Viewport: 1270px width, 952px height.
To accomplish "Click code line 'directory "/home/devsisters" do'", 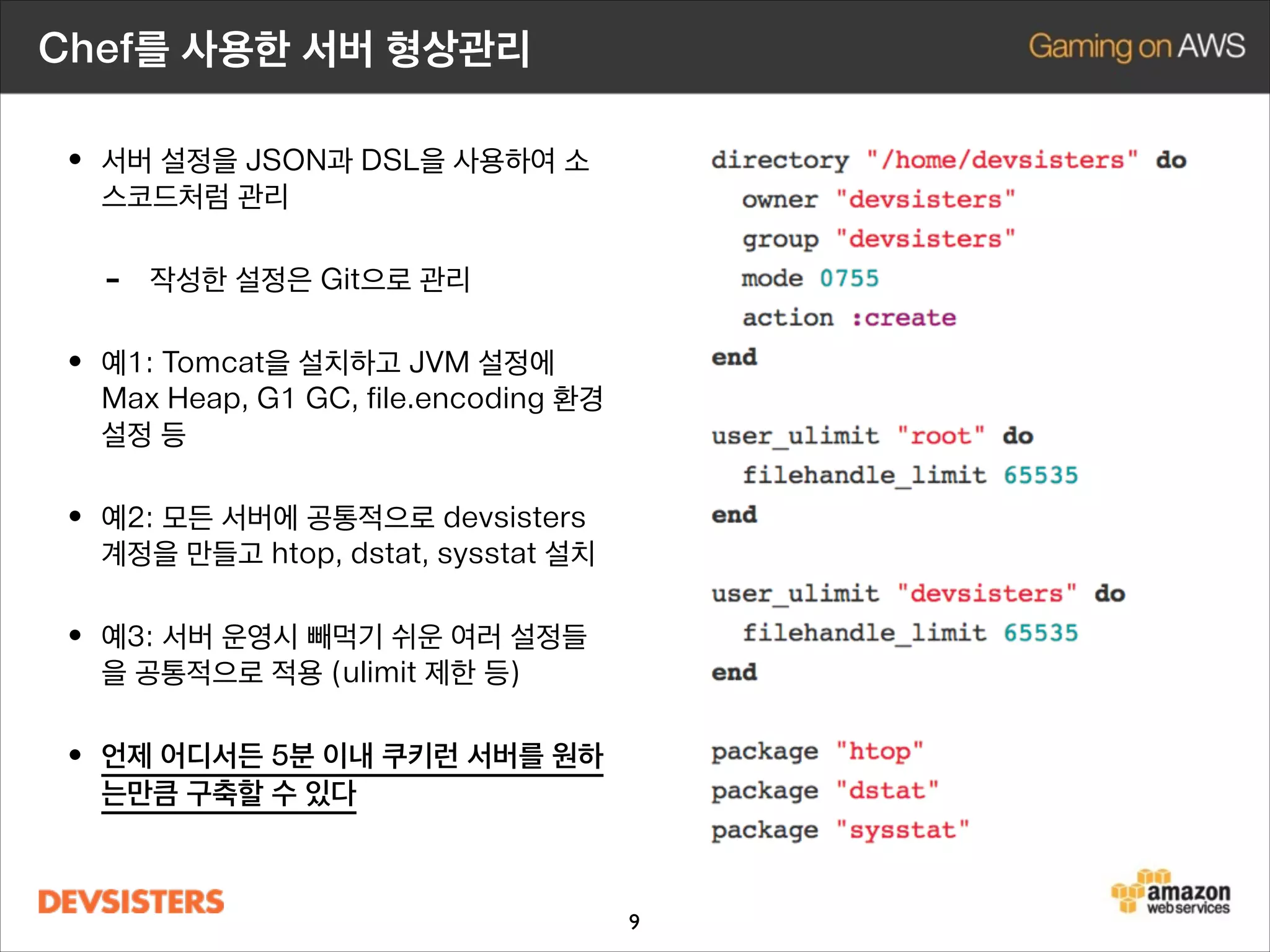I will (x=949, y=161).
